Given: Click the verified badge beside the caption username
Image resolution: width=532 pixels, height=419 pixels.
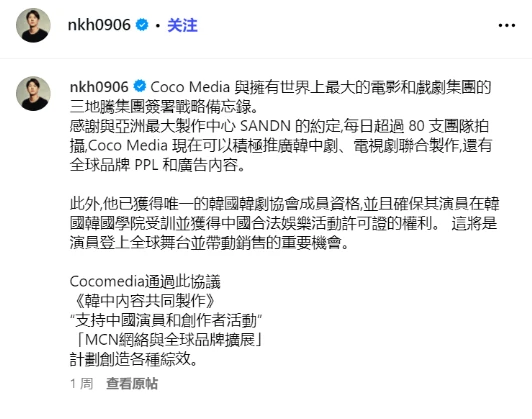Looking at the screenshot, I should pyautogui.click(x=139, y=86).
